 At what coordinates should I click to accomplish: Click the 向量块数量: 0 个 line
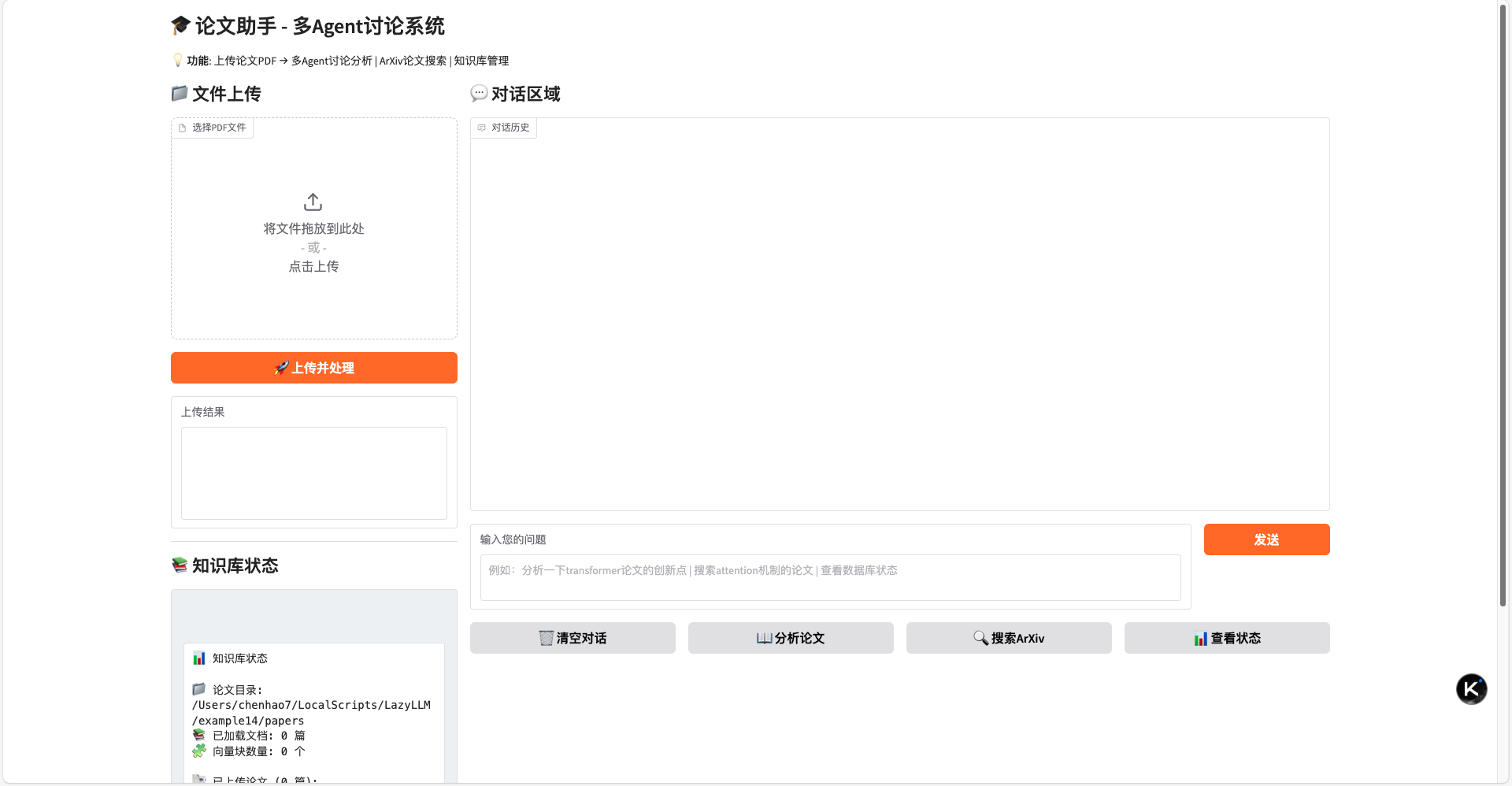[x=249, y=751]
